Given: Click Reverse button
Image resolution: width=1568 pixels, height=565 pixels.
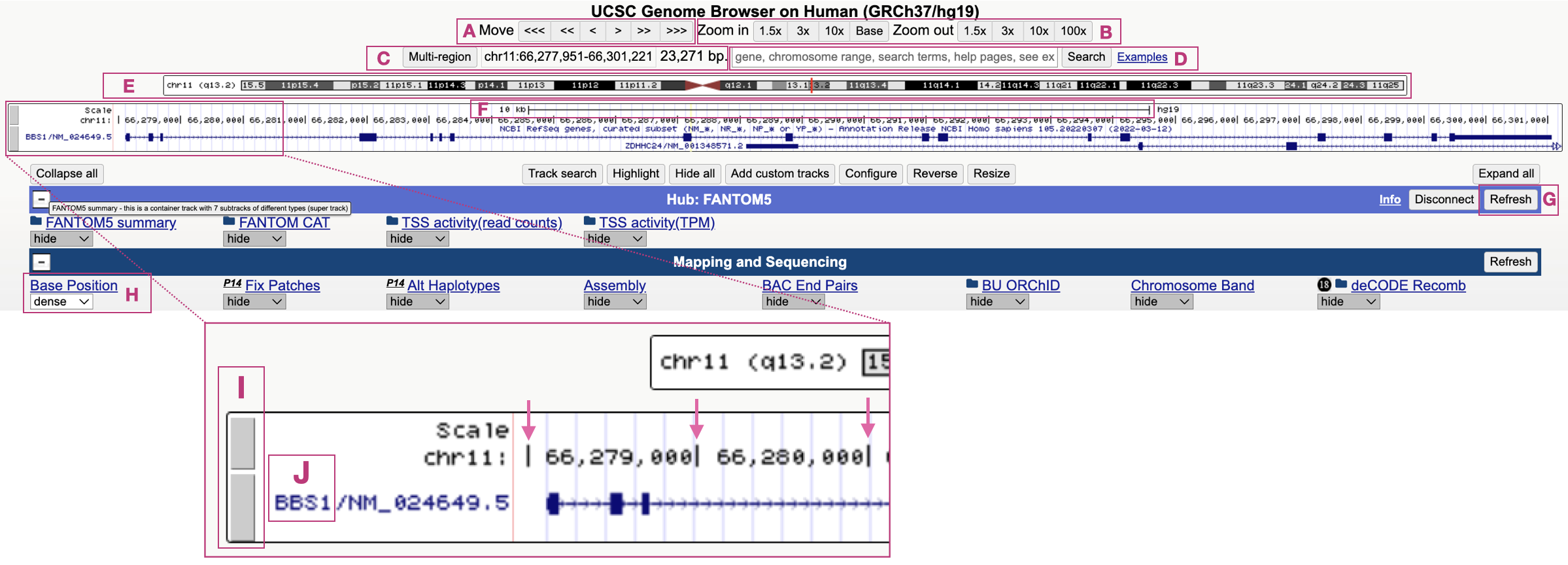Looking at the screenshot, I should pos(935,173).
